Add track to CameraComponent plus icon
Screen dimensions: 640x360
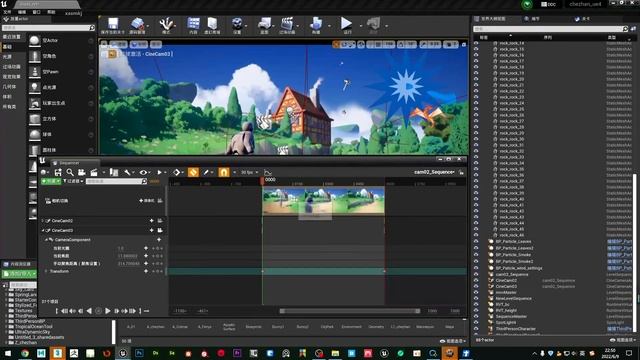click(x=159, y=240)
